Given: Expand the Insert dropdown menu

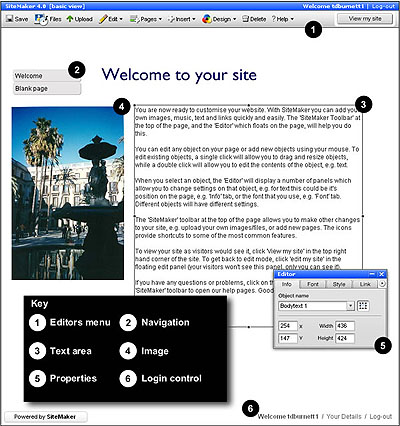Looking at the screenshot, I should click(x=182, y=19).
